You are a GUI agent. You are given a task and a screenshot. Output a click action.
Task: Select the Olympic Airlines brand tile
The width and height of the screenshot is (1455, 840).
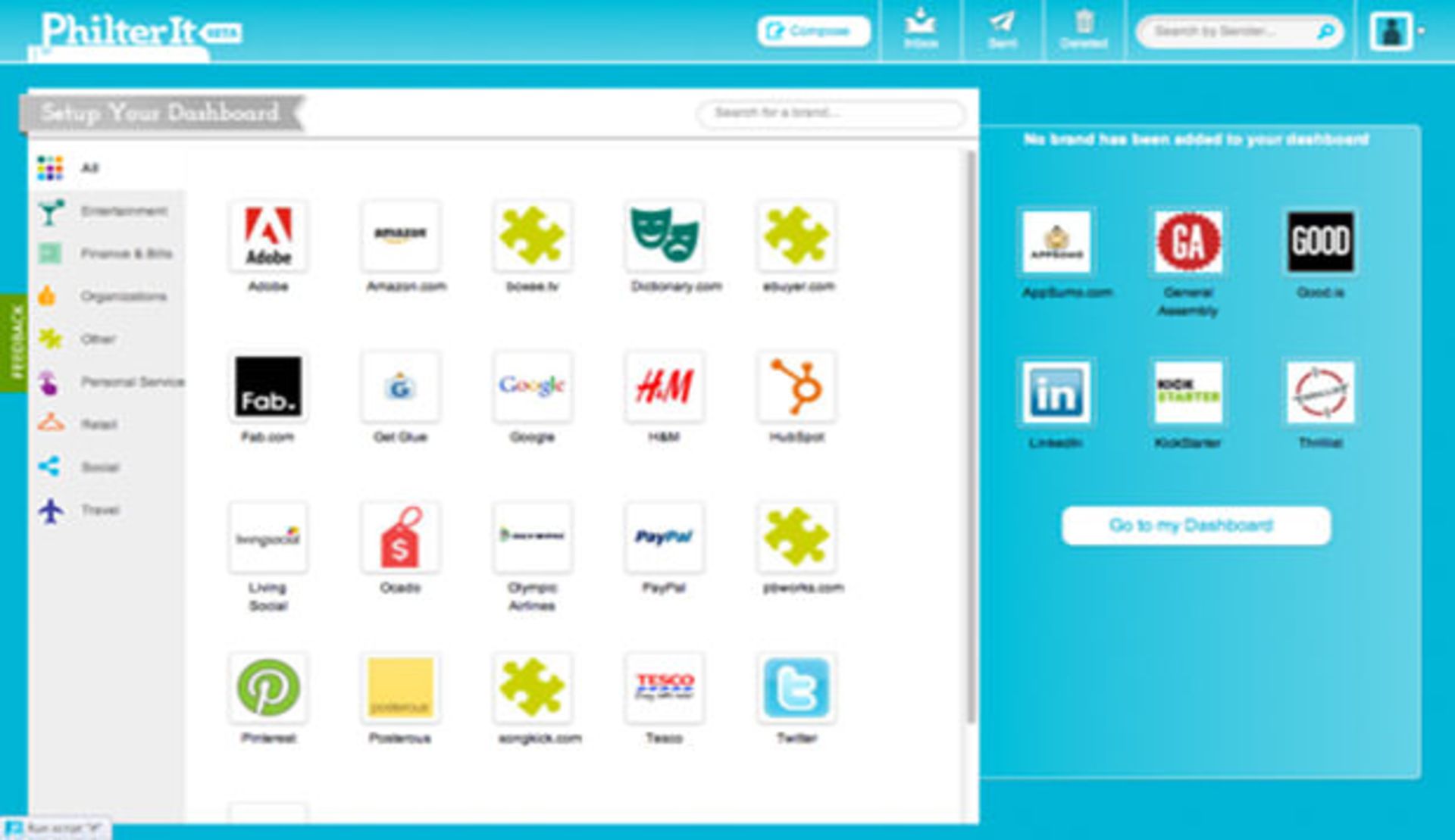click(x=532, y=538)
